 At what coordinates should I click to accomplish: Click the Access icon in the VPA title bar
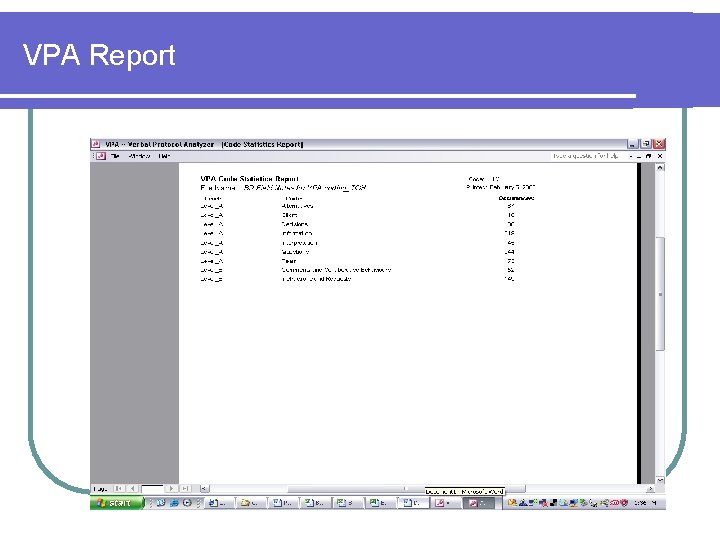click(96, 144)
